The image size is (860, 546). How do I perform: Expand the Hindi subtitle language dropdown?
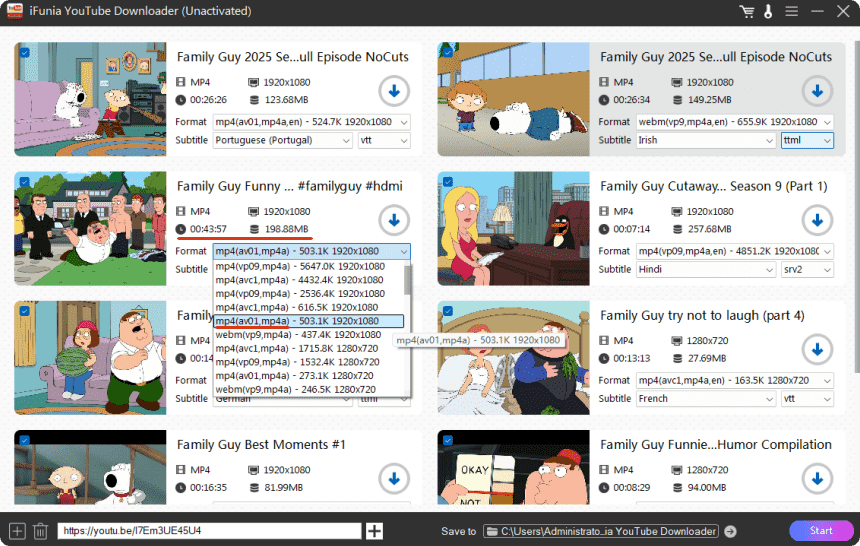pos(706,269)
